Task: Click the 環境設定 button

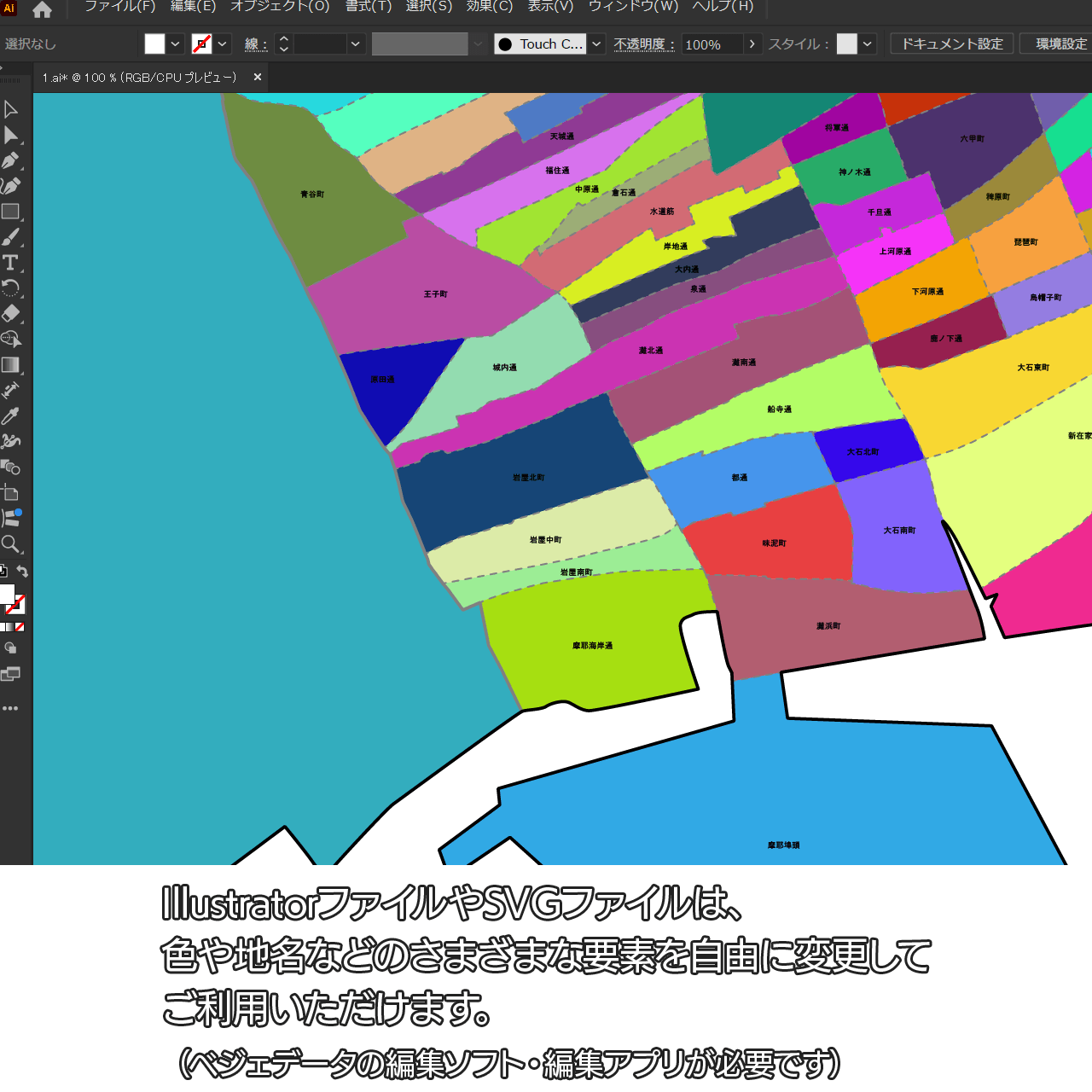Action: pyautogui.click(x=1060, y=44)
